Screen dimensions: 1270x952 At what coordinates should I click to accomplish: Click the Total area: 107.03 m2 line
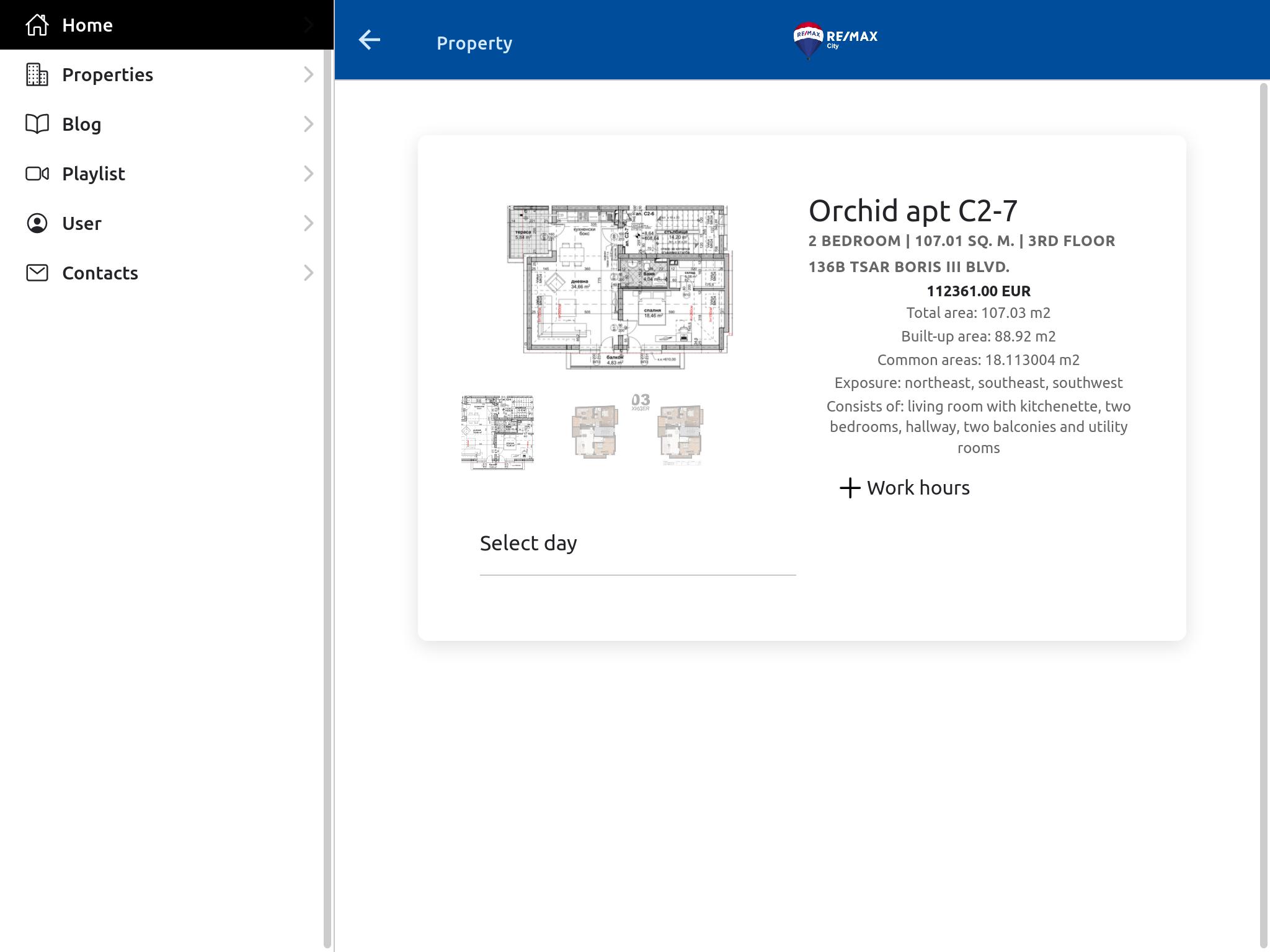click(979, 313)
